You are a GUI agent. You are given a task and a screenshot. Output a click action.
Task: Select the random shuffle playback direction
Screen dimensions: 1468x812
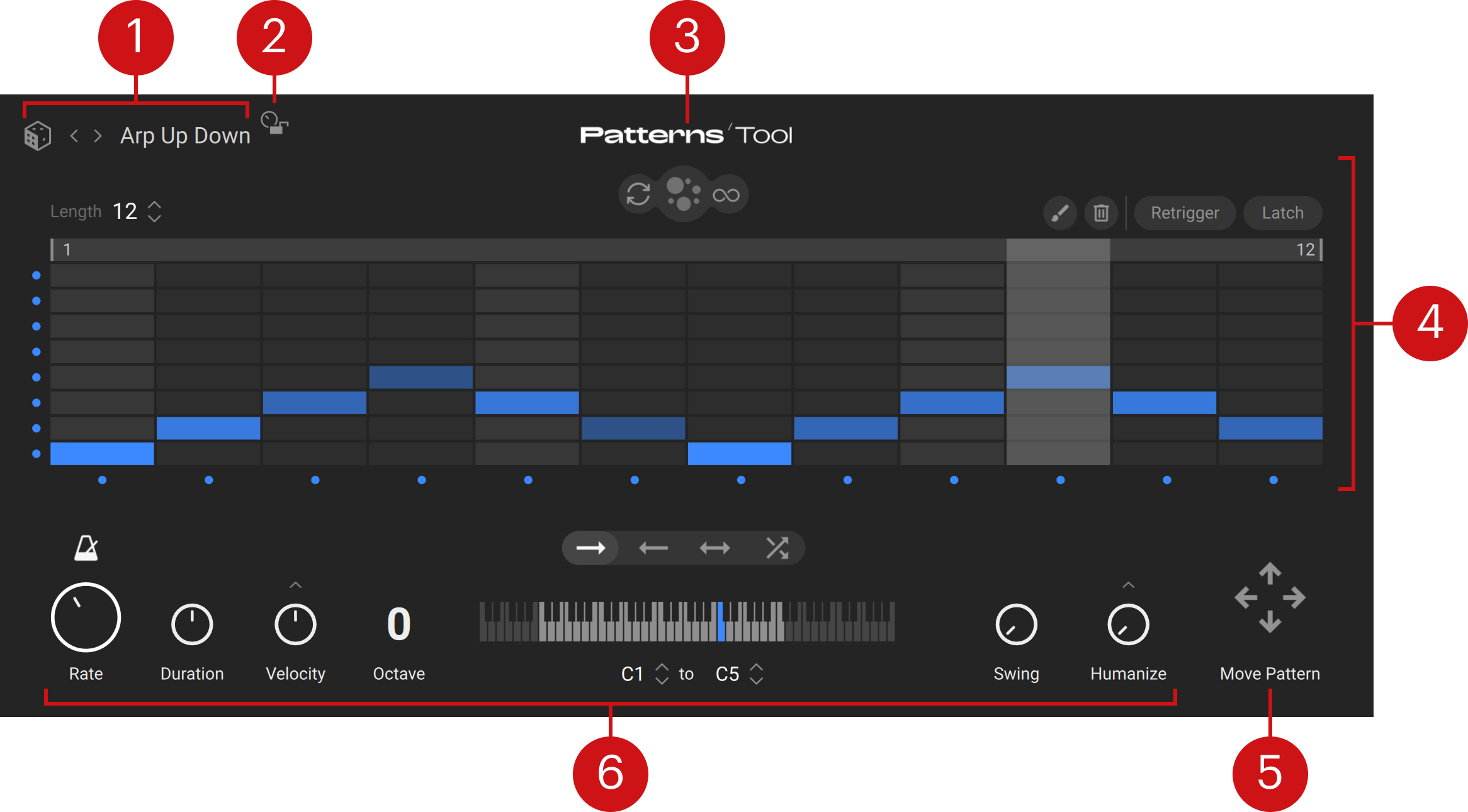777,548
